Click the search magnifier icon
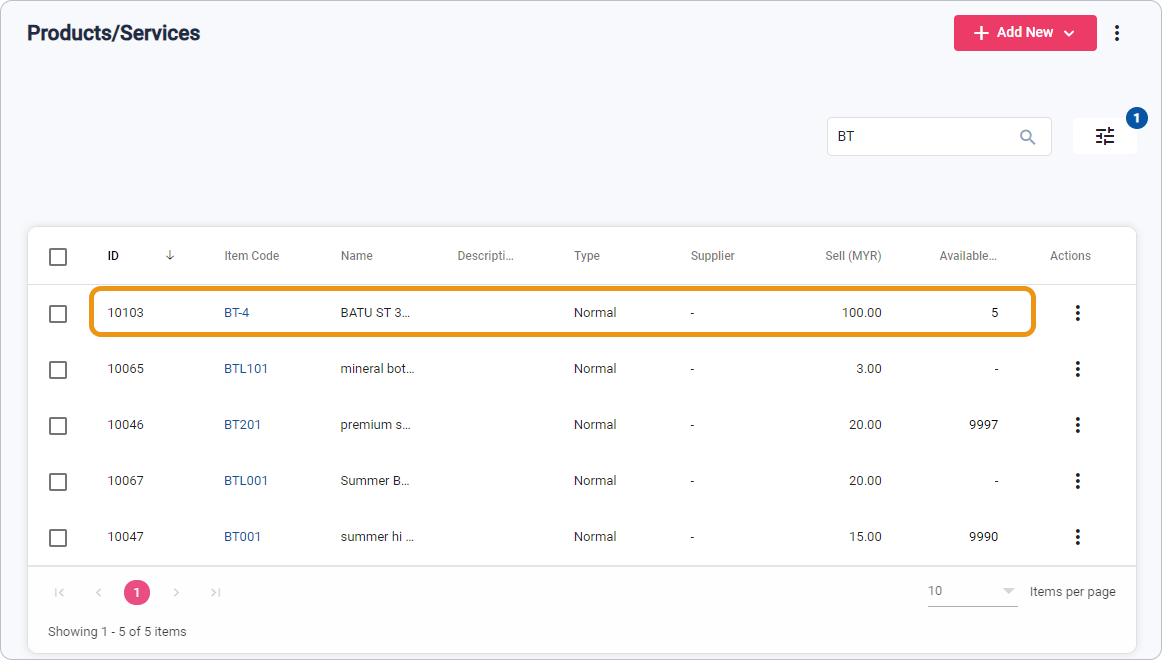The image size is (1162, 660). pyautogui.click(x=1027, y=137)
